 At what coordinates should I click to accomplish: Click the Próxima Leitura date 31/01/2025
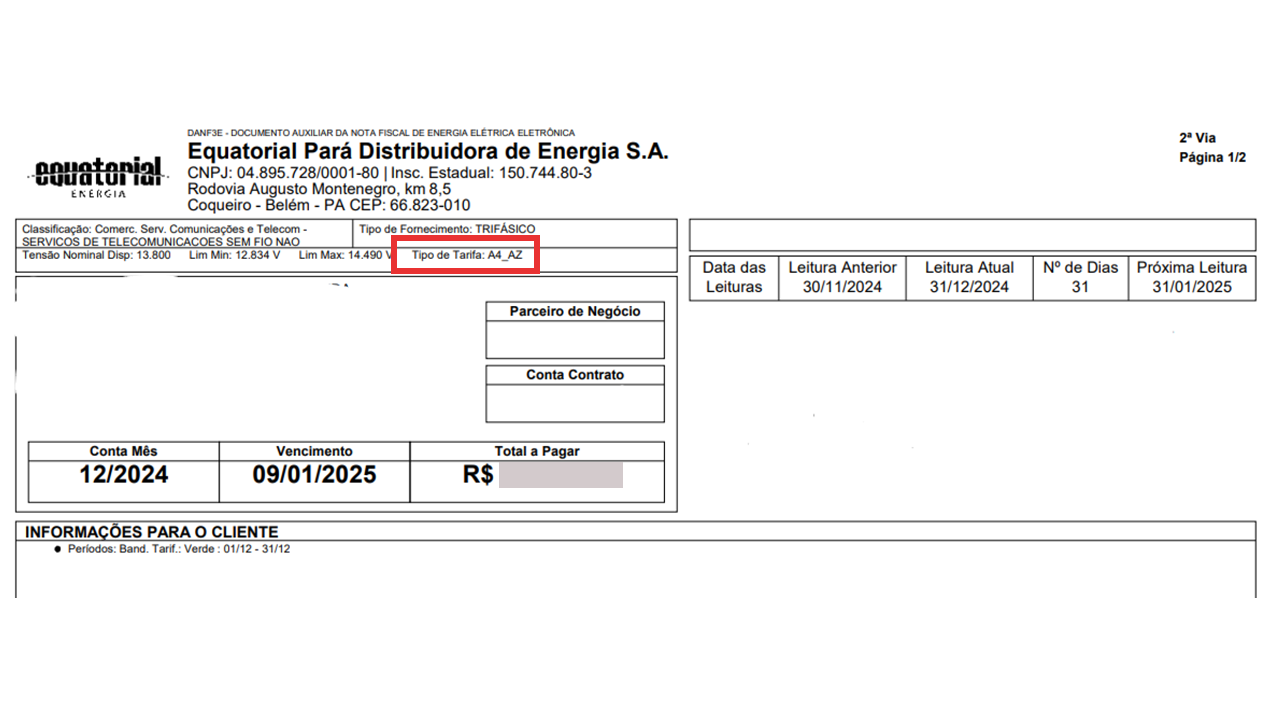(1192, 287)
